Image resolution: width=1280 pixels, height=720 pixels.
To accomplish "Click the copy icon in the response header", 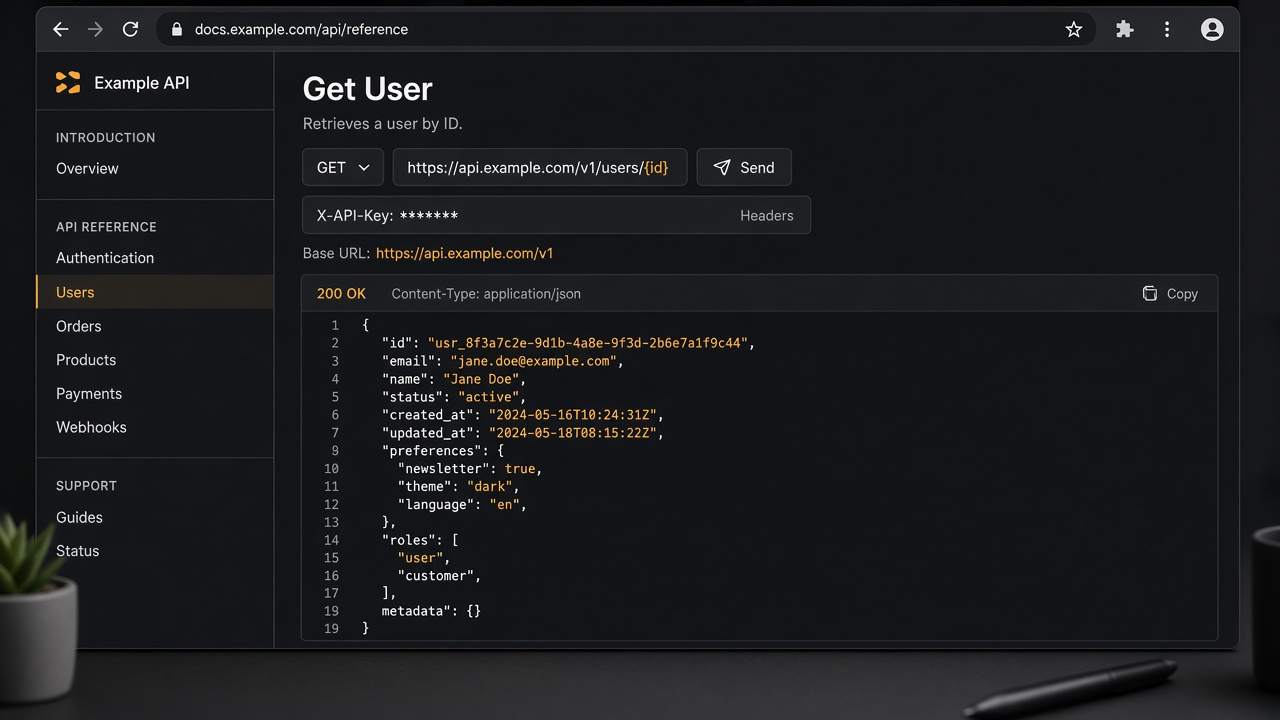I will click(x=1150, y=293).
